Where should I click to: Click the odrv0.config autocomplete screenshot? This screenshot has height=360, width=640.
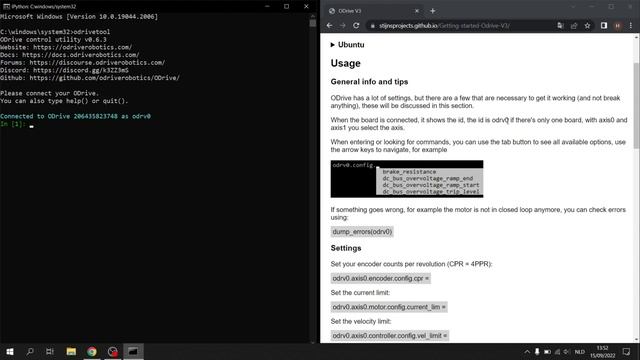(407, 179)
